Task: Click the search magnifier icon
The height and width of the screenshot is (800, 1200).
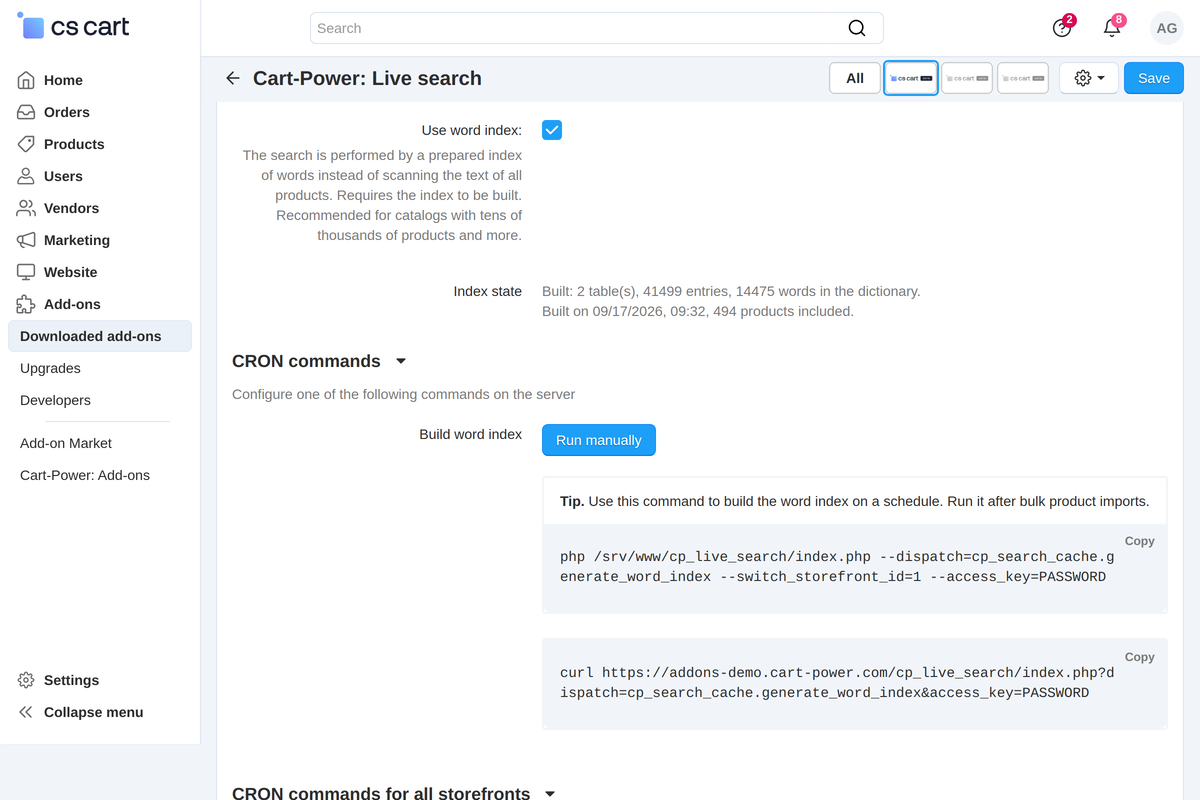Action: [857, 28]
